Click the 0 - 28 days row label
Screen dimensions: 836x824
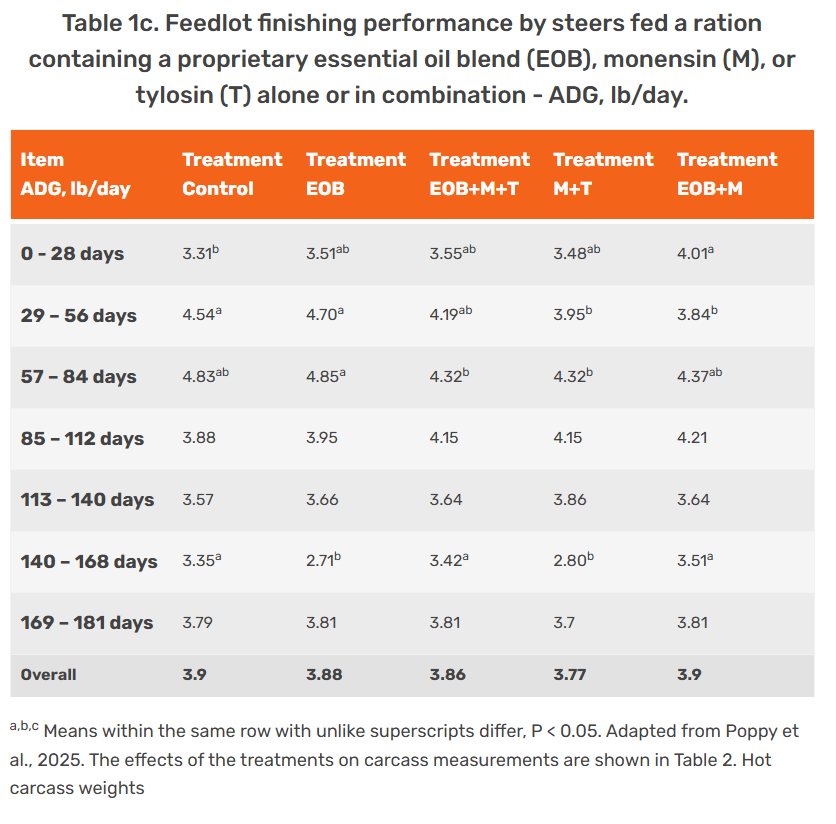pos(72,254)
